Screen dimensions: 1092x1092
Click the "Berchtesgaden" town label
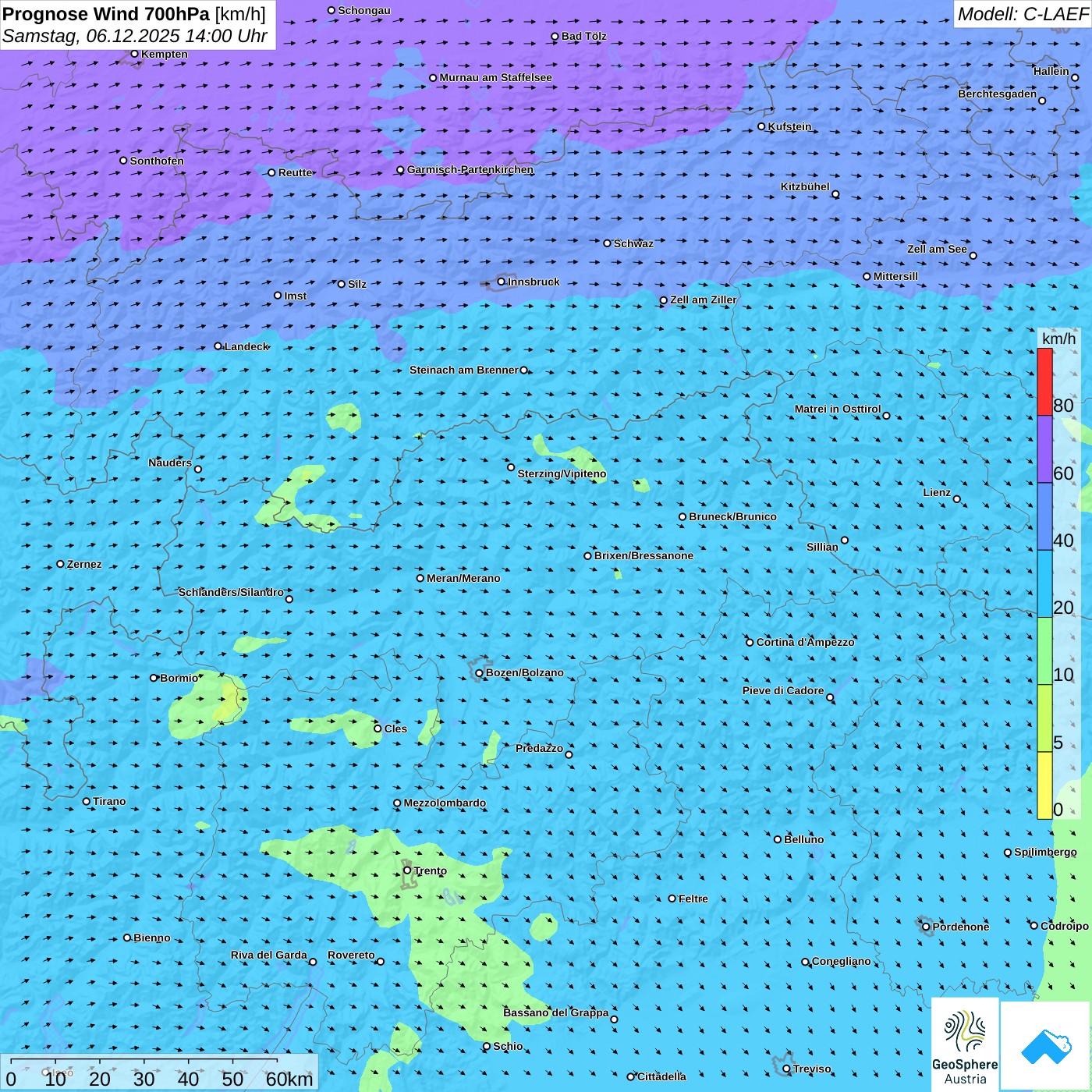click(998, 94)
